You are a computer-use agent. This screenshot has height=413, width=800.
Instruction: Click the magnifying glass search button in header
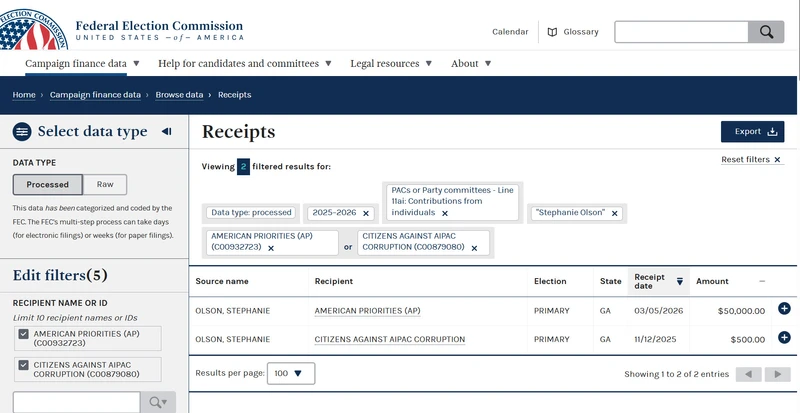[766, 32]
